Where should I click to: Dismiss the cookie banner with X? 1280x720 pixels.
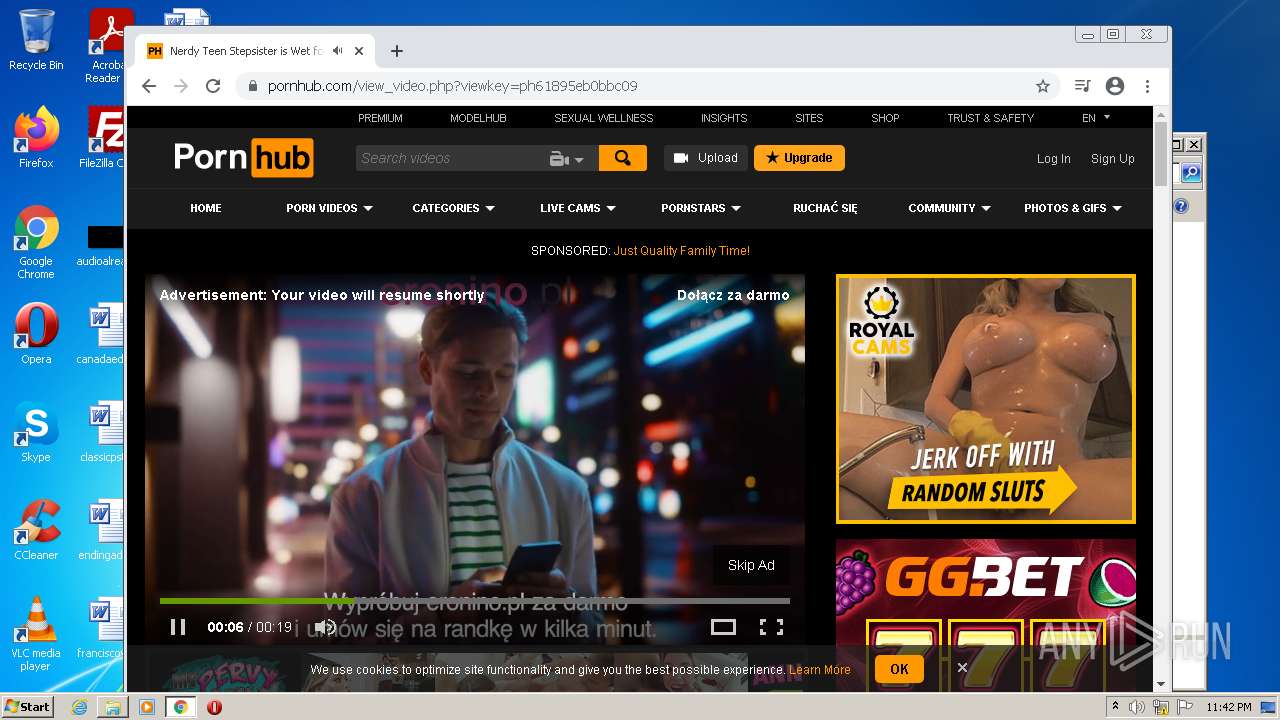pos(962,668)
